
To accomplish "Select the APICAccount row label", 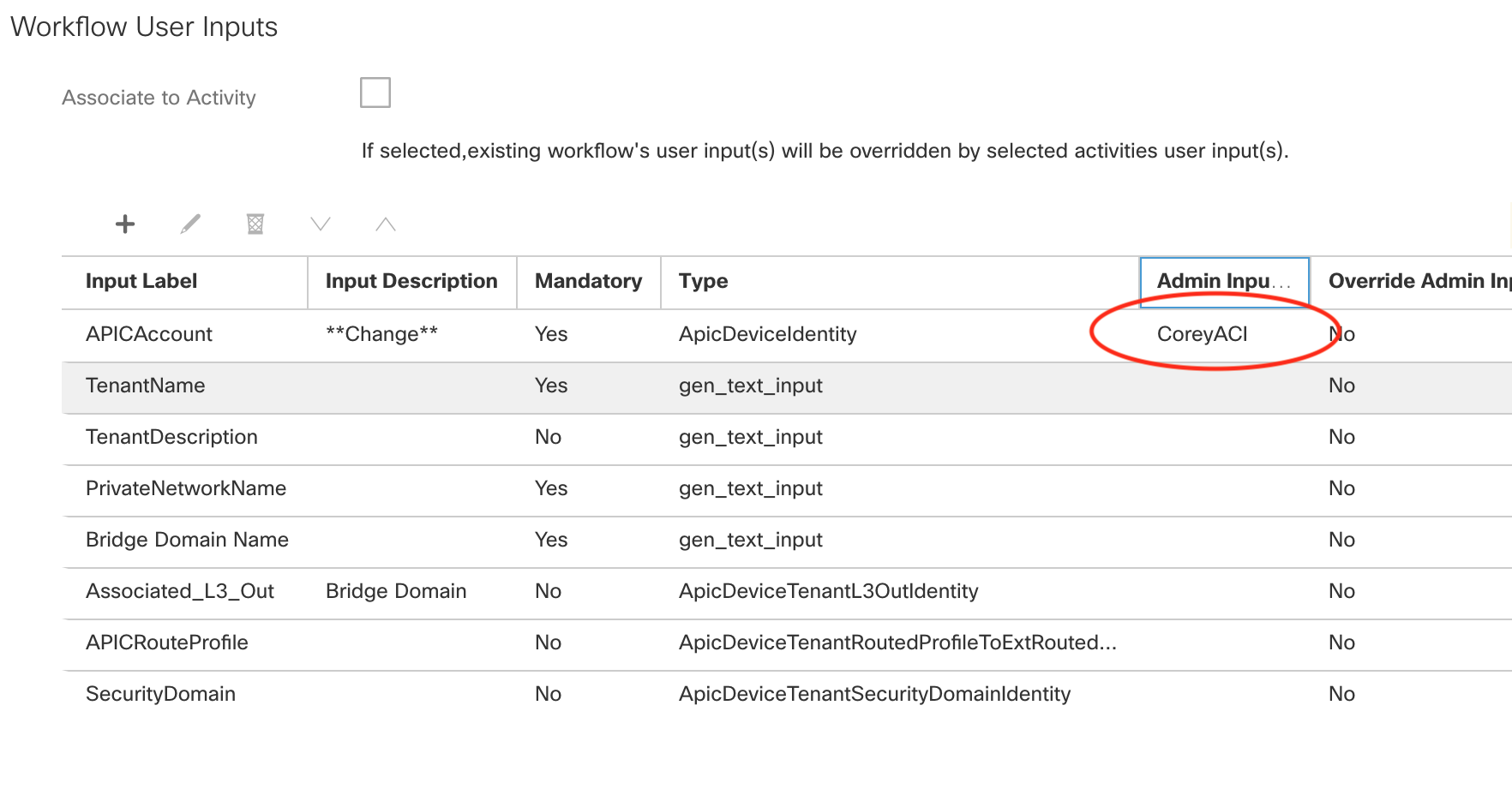I will [x=149, y=334].
